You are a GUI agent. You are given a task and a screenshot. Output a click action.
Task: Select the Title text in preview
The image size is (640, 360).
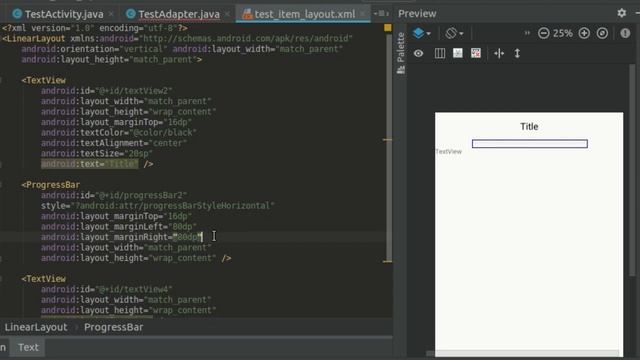529,127
